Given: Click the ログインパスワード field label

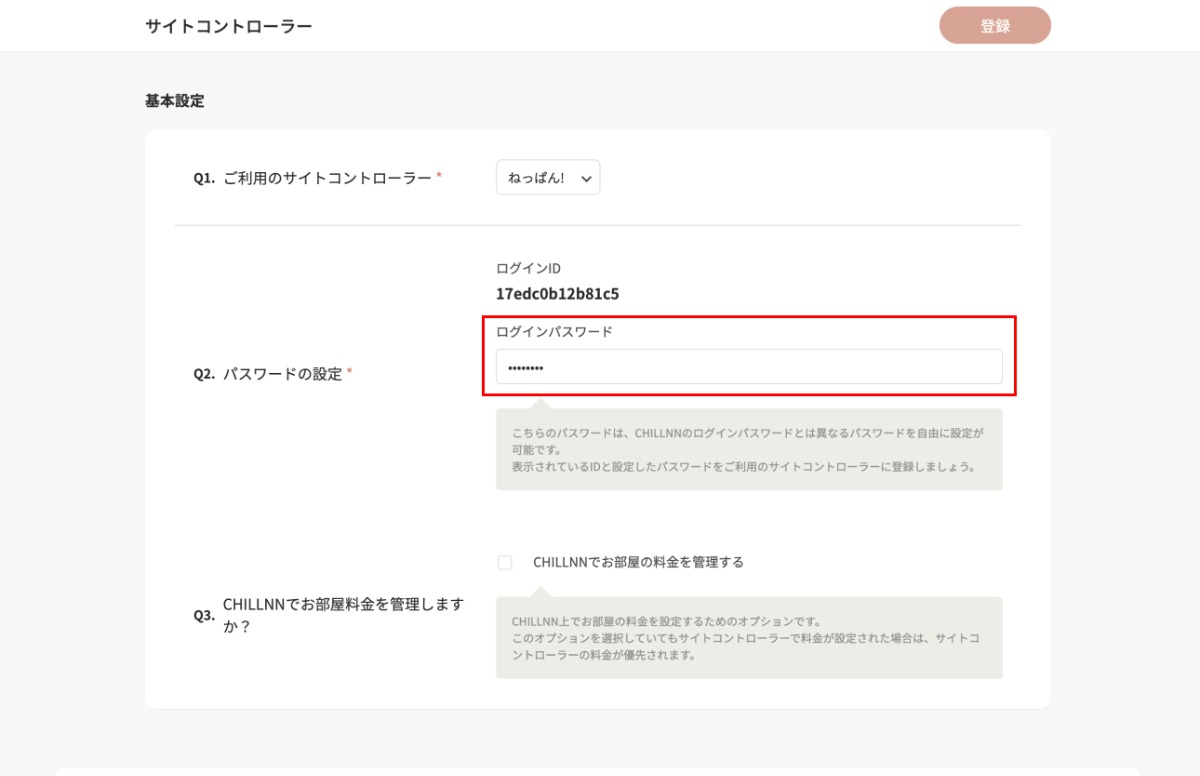Looking at the screenshot, I should coord(554,332).
